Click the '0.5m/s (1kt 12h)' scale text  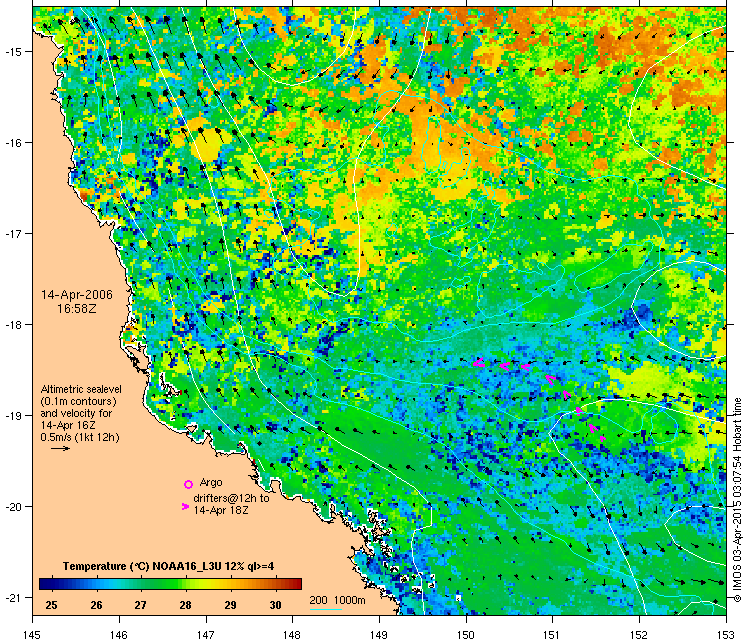coord(80,437)
